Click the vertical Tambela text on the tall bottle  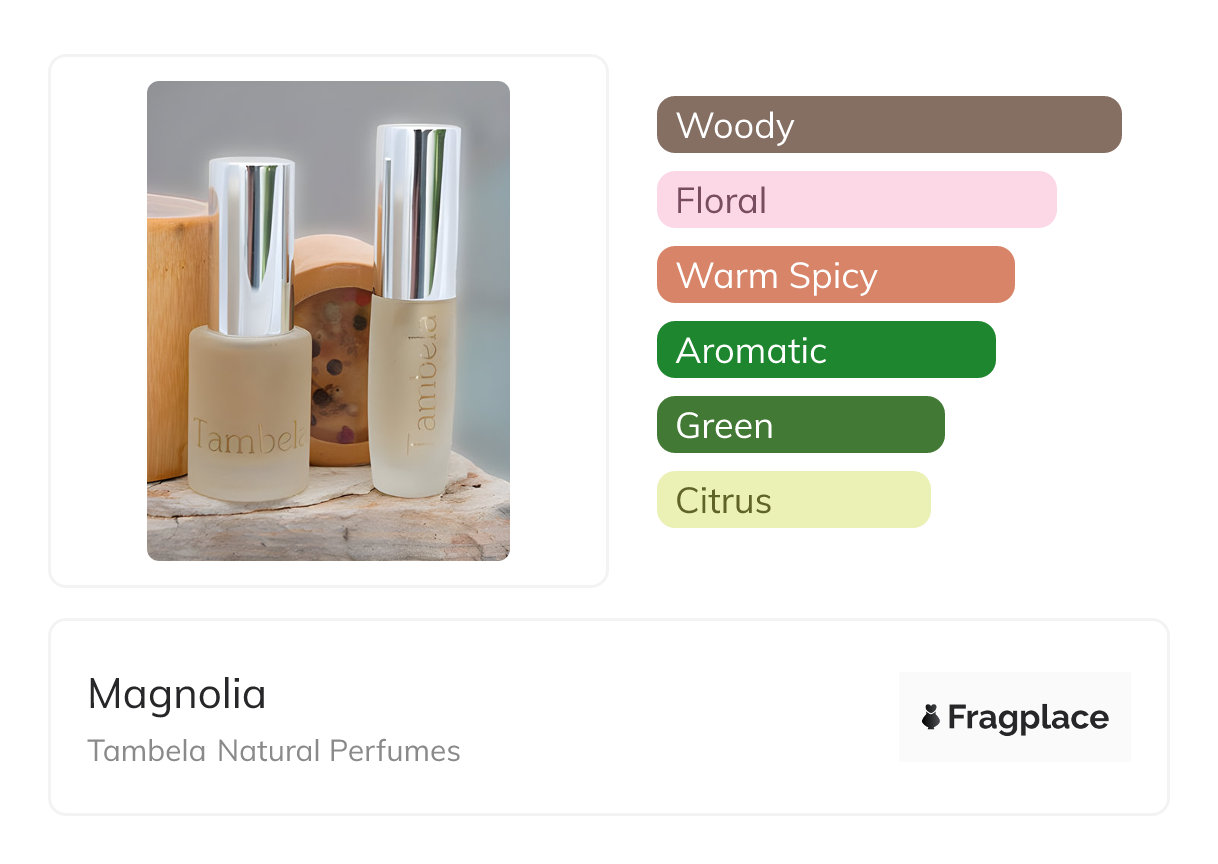(423, 375)
